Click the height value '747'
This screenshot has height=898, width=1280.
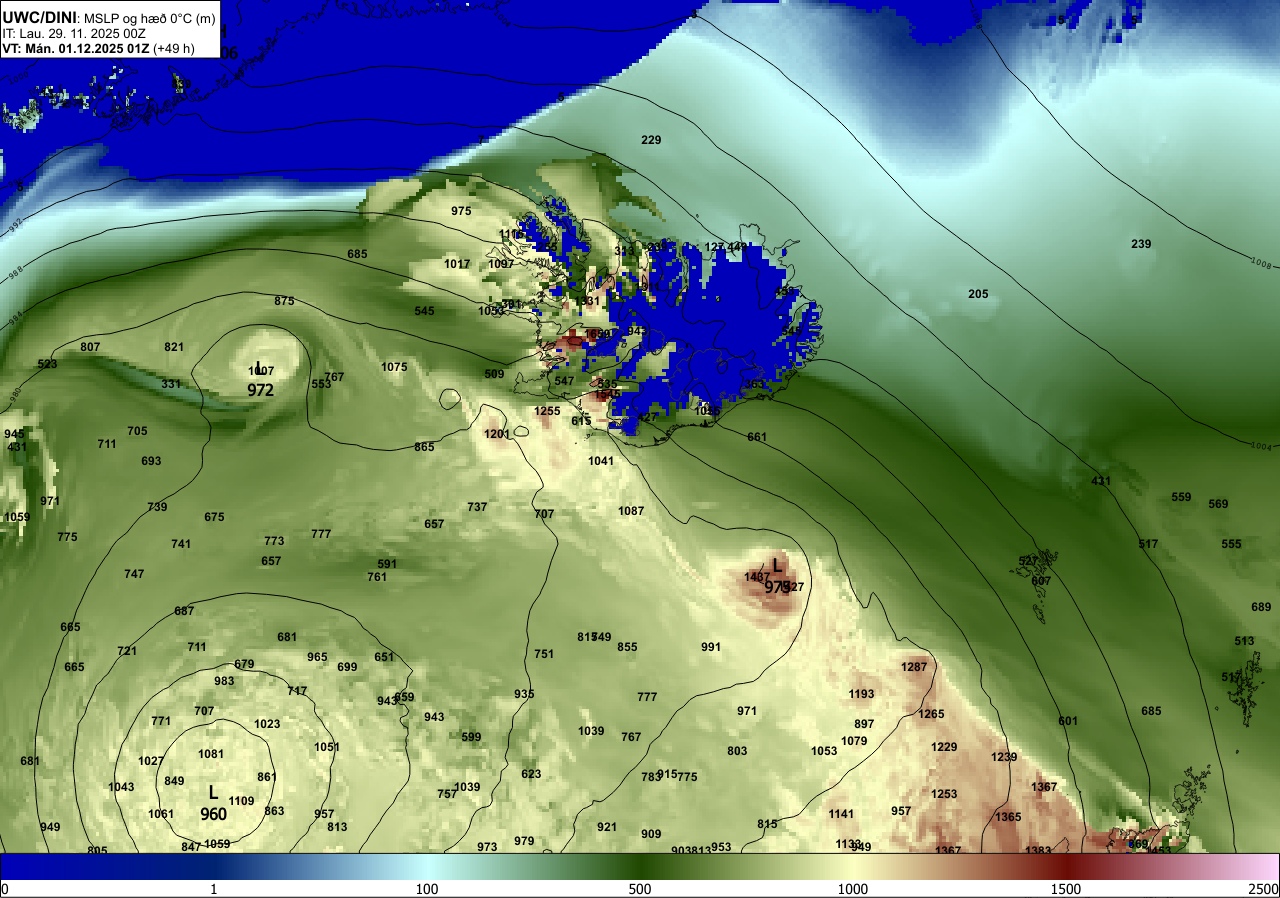click(x=134, y=574)
